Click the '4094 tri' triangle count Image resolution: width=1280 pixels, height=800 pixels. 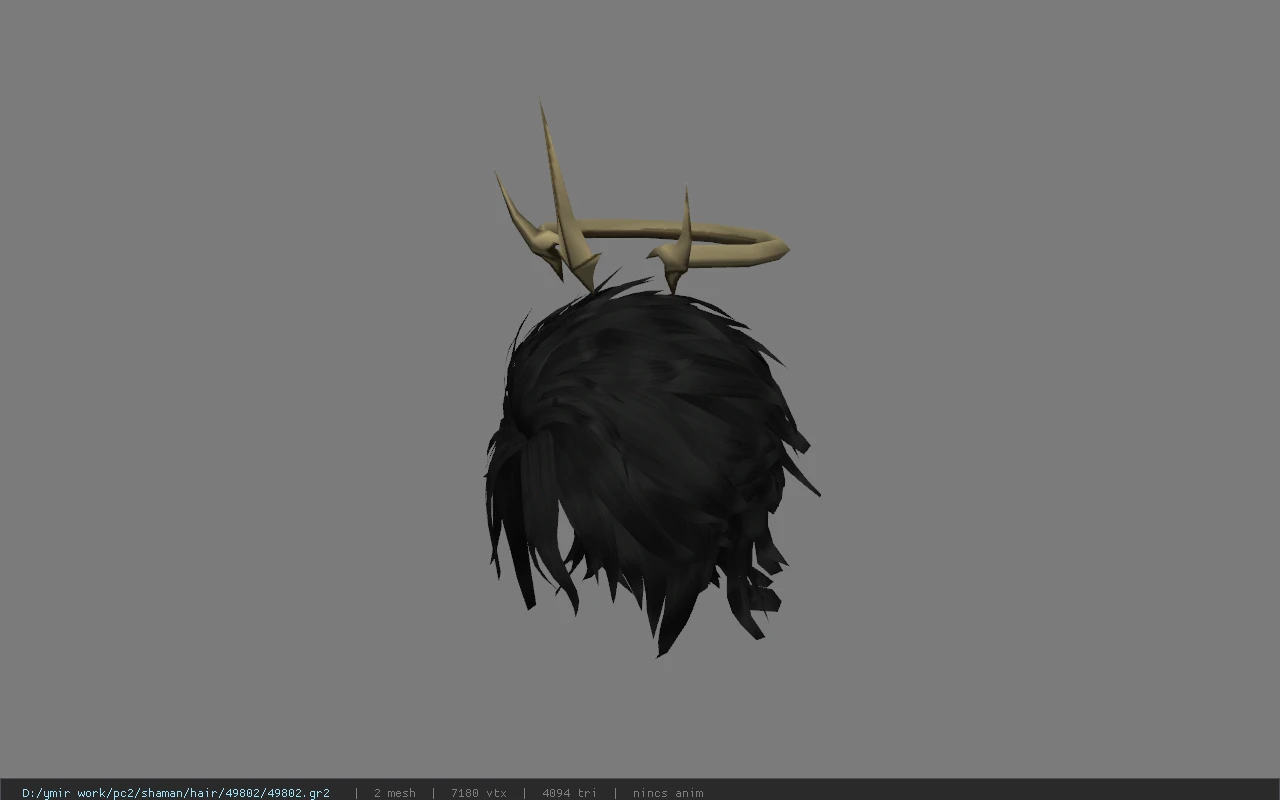[x=569, y=792]
